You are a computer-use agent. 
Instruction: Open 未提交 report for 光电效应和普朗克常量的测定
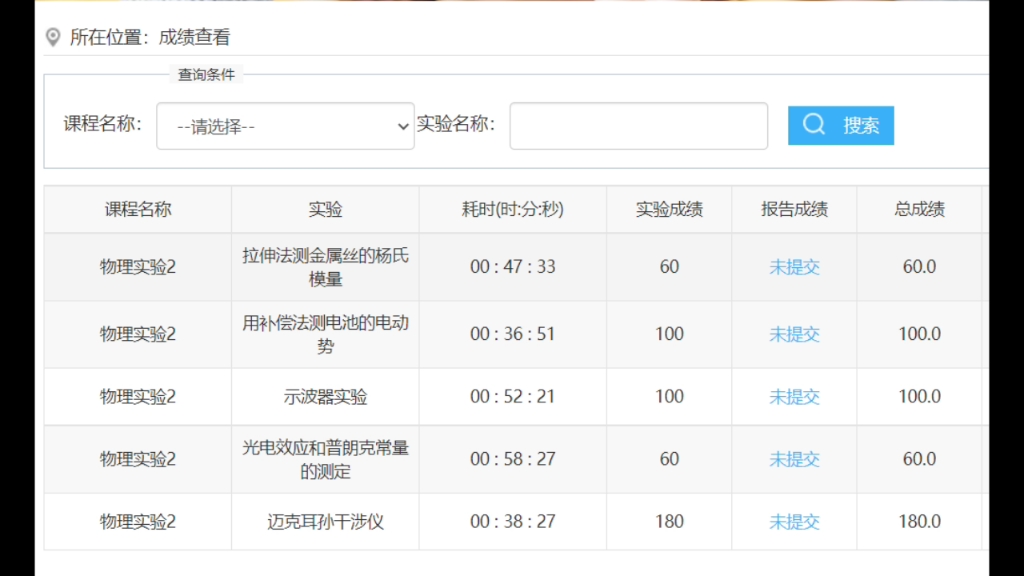point(794,459)
